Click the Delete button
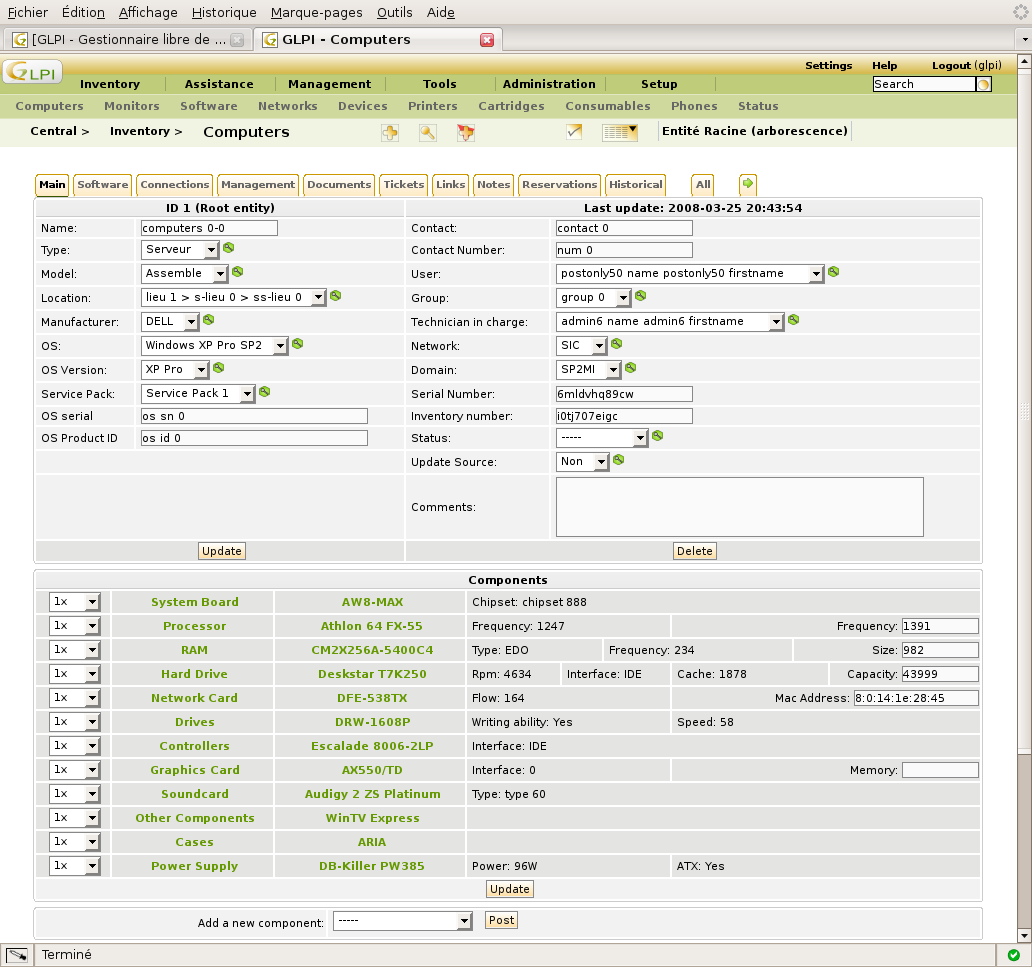 click(694, 551)
